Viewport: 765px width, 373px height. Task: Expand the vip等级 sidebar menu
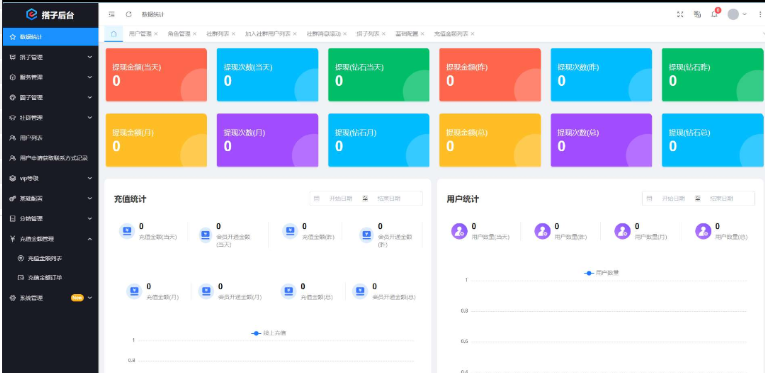[50, 178]
